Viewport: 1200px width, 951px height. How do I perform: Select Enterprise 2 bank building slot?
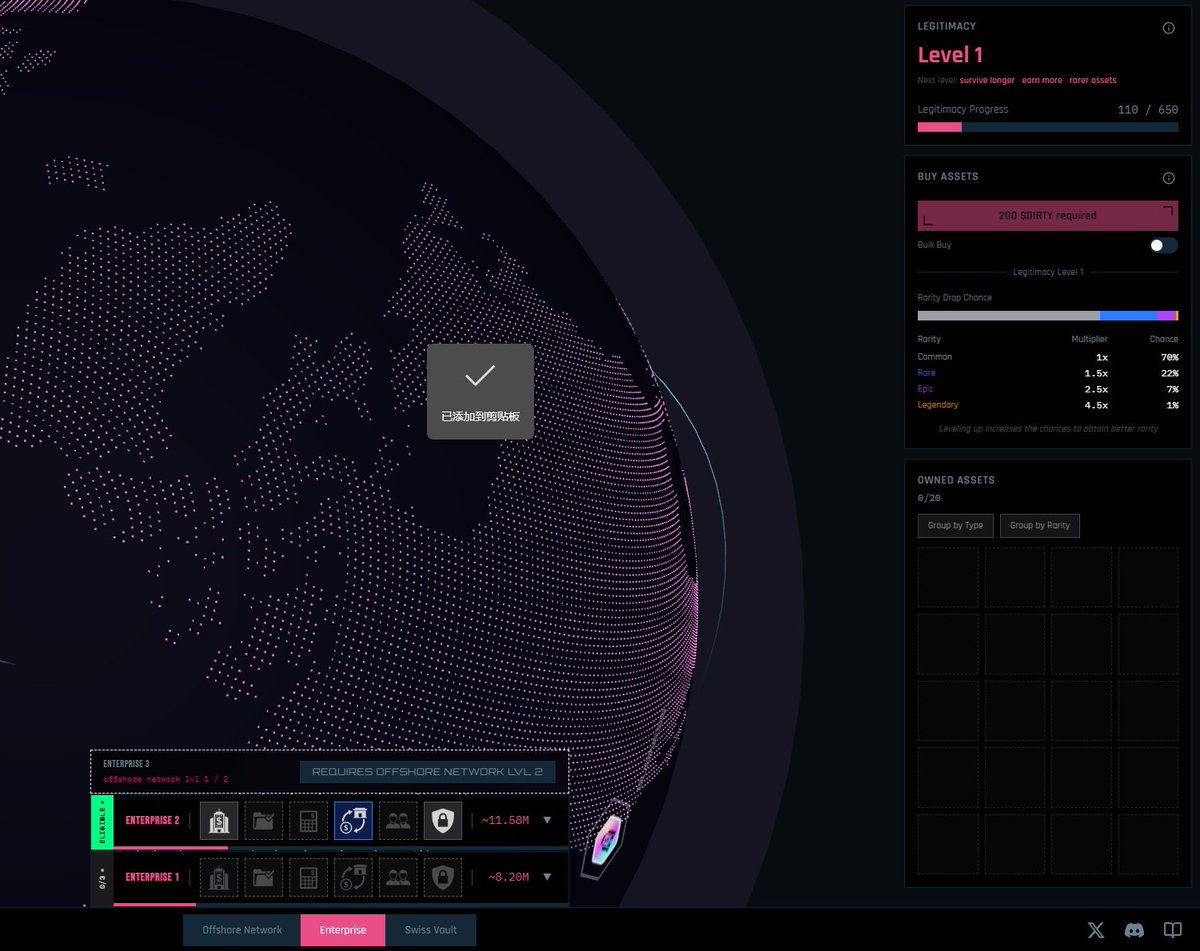point(219,821)
